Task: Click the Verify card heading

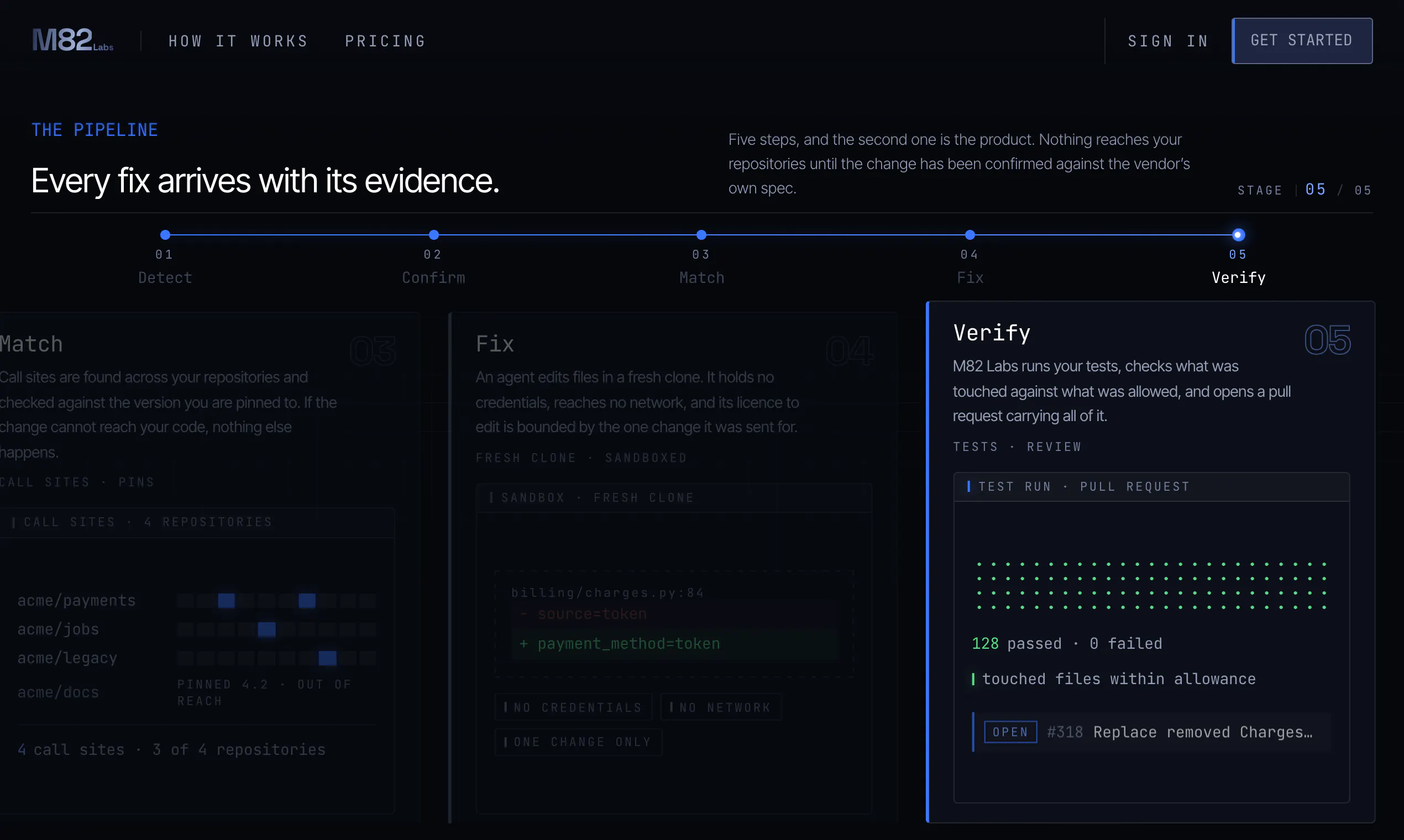Action: 992,333
